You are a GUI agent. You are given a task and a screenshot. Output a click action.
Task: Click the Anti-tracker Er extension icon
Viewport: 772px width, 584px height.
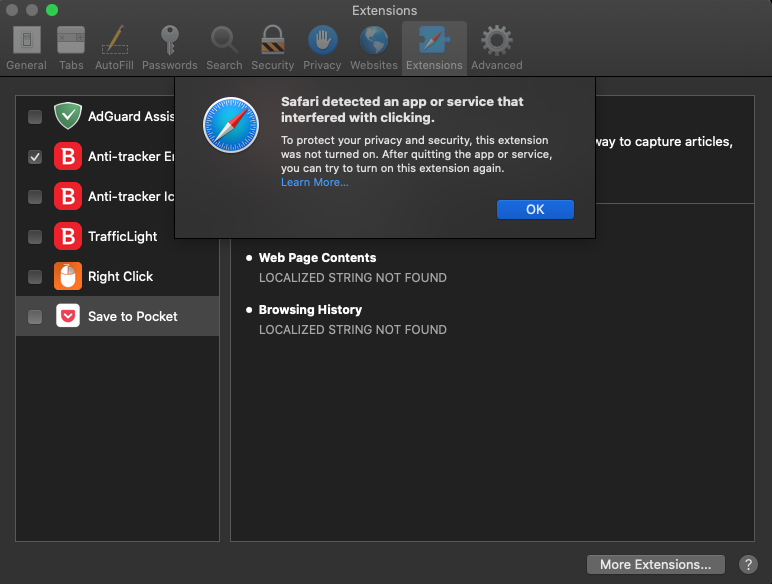click(x=68, y=156)
